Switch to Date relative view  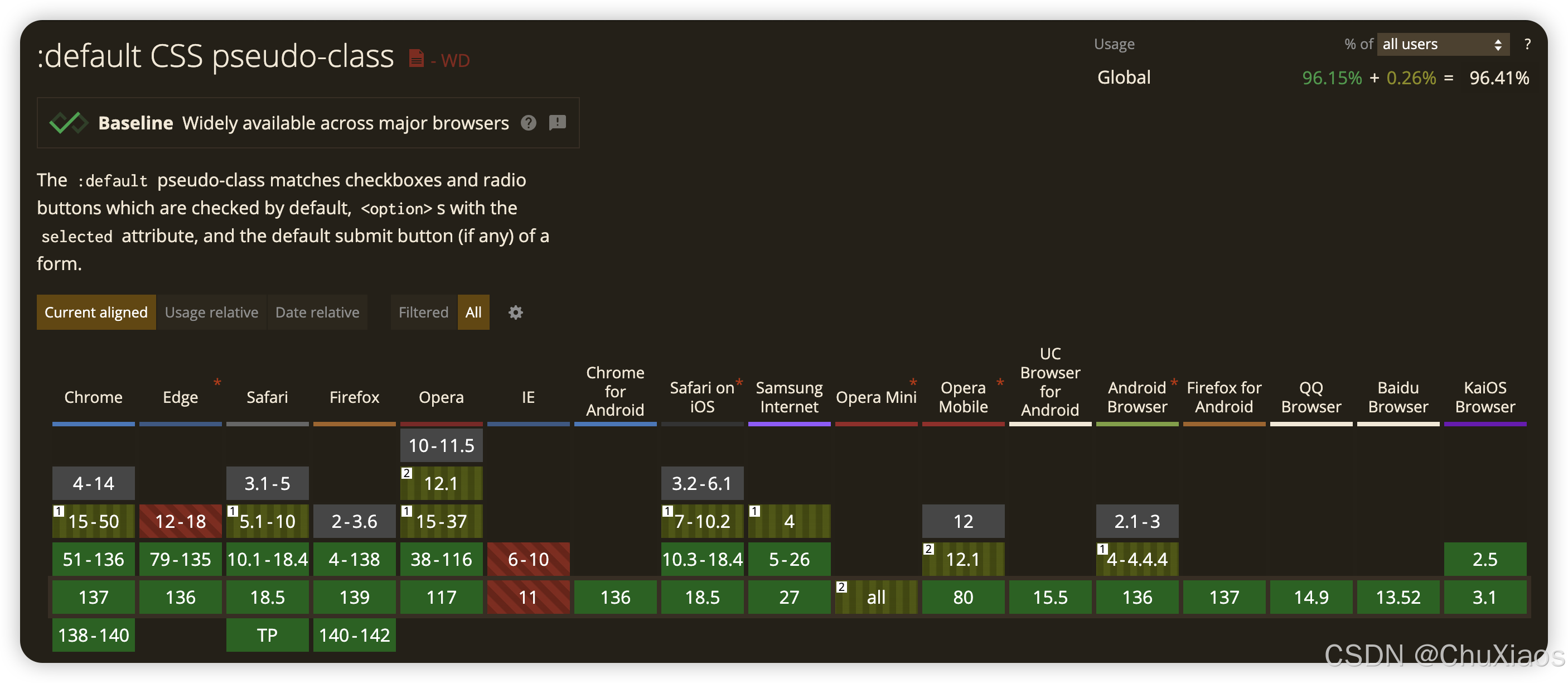tap(317, 312)
